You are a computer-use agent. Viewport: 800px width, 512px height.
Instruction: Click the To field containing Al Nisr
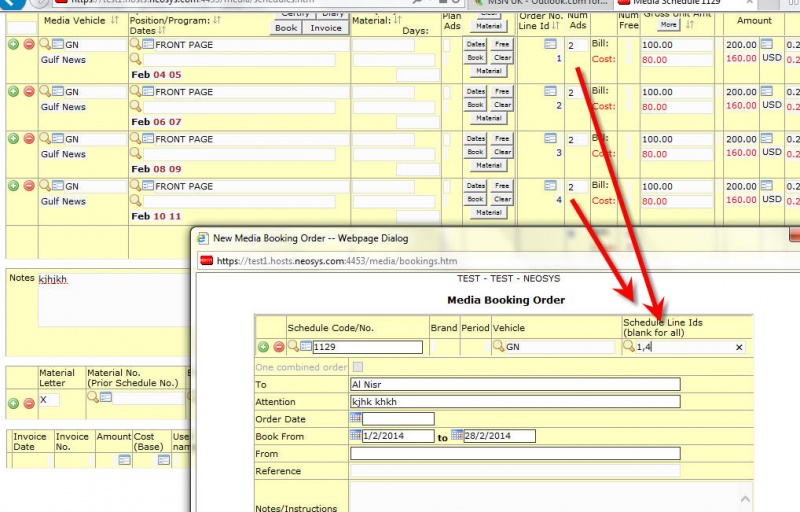click(x=515, y=384)
